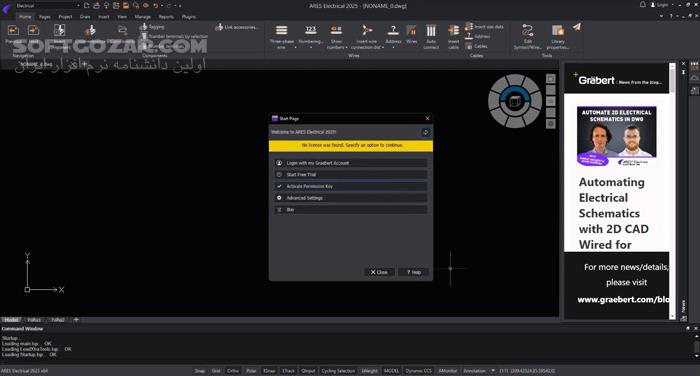Click the wire Address icon

[x=393, y=30]
